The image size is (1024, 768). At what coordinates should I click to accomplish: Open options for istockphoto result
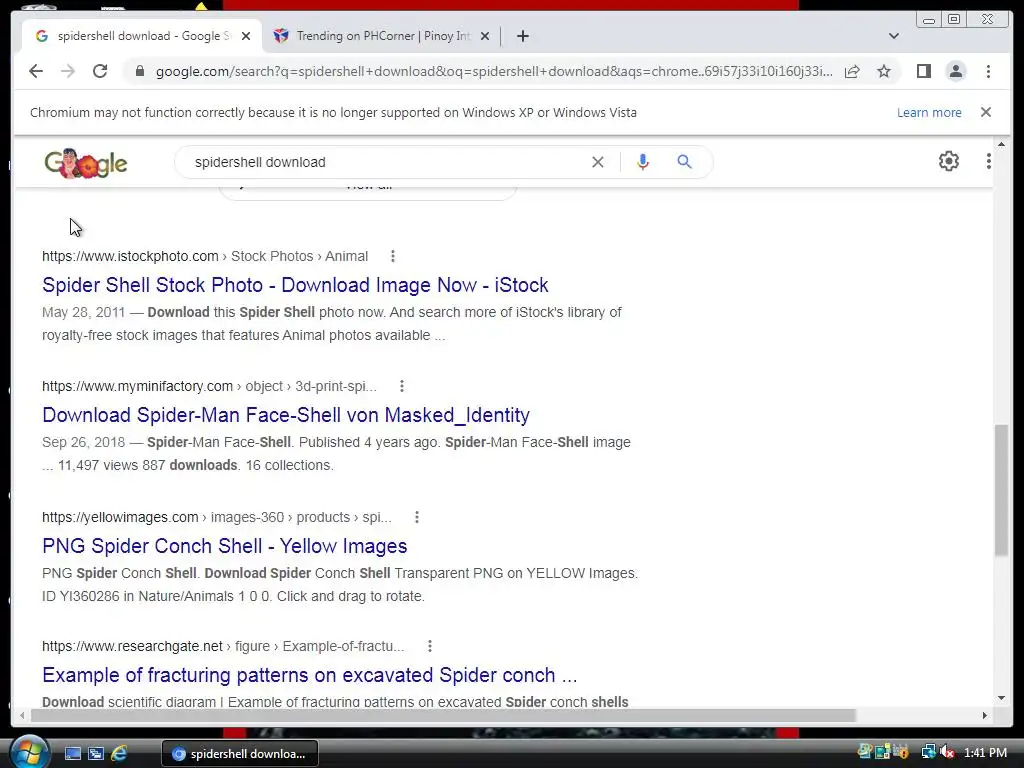click(392, 256)
